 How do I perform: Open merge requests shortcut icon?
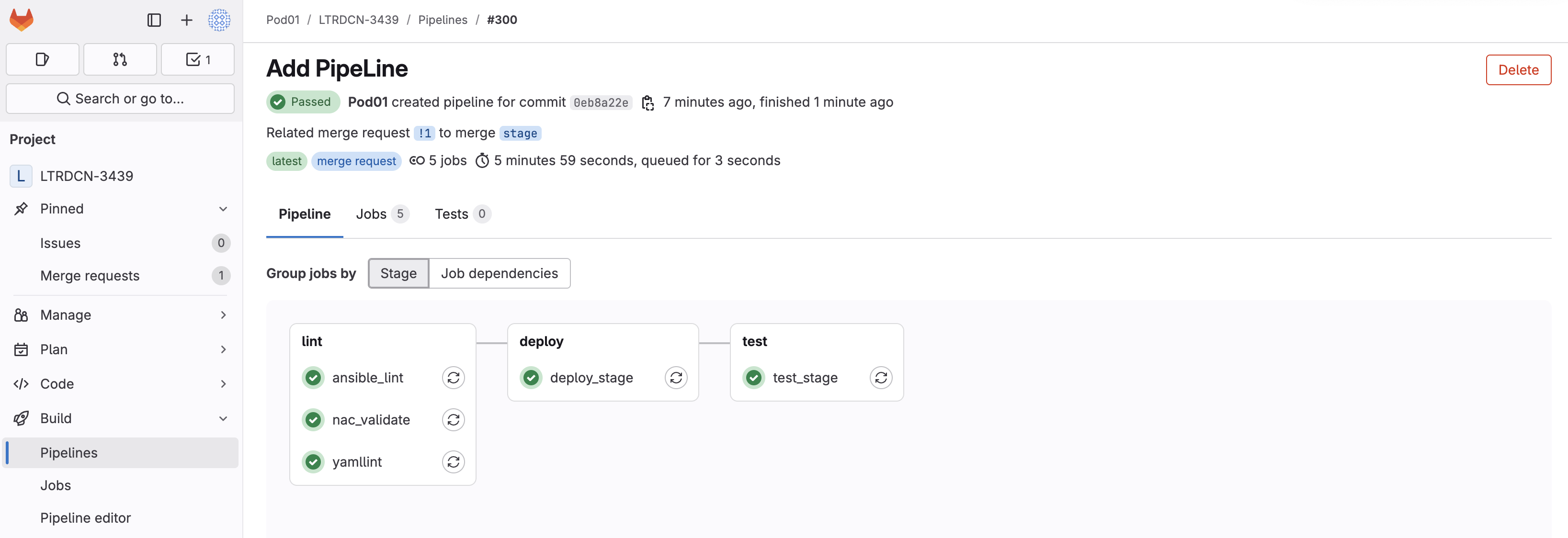(x=120, y=60)
